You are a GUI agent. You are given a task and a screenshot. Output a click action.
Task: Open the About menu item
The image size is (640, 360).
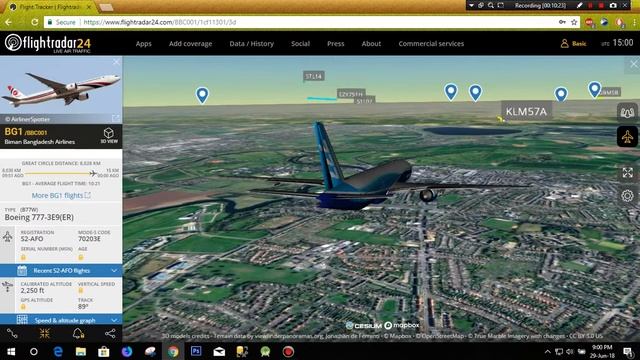click(371, 44)
